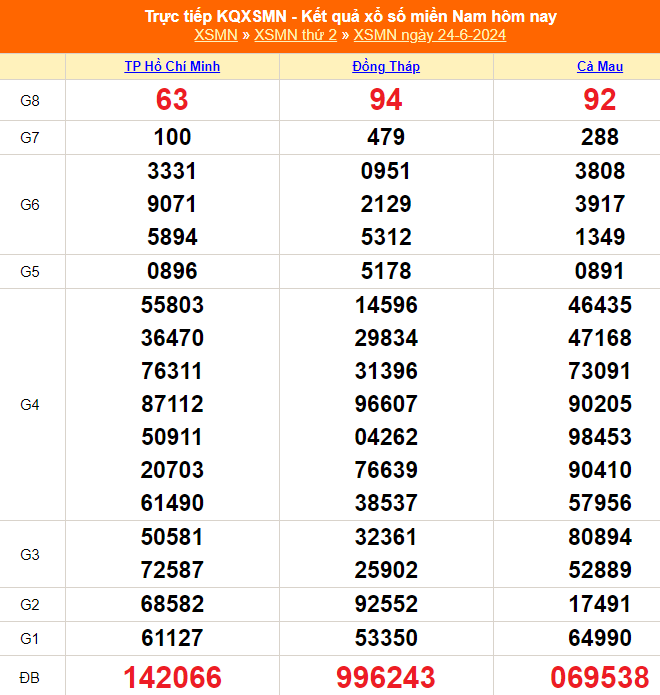This screenshot has height=695, width=660.
Task: Click the G2 number 92552
Action: coord(386,604)
